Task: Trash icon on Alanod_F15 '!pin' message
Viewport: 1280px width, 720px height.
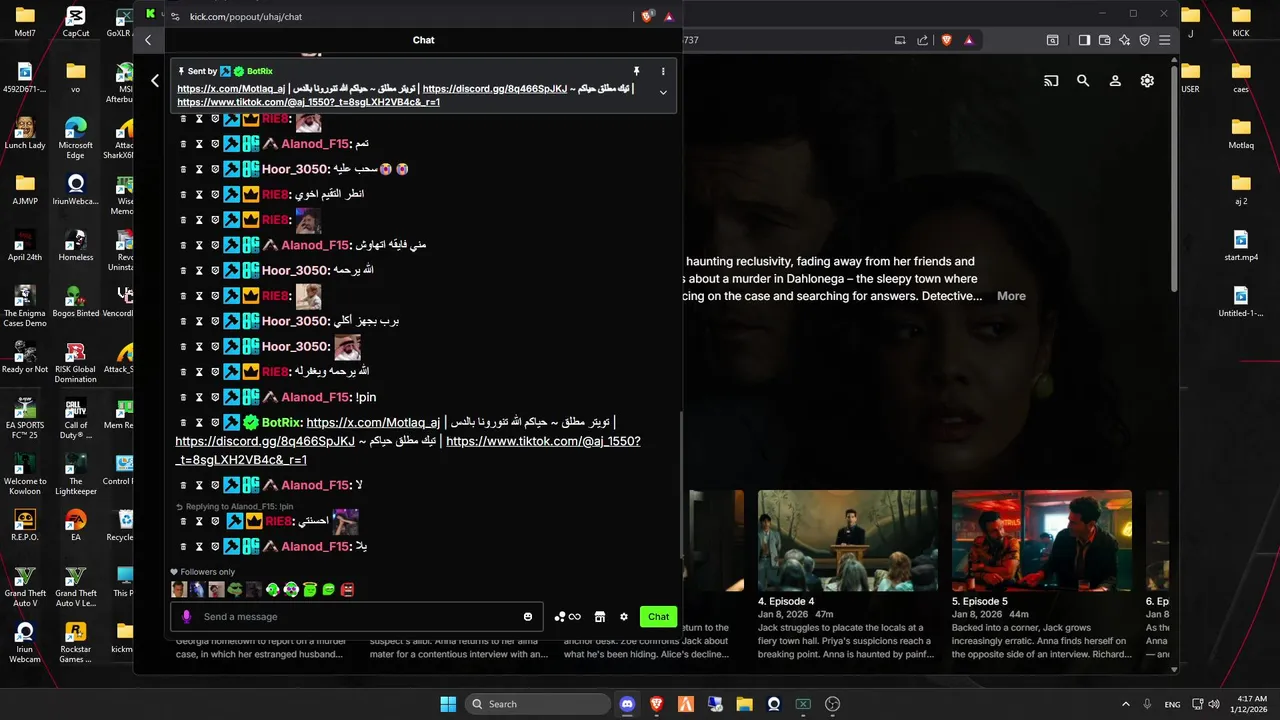Action: click(183, 397)
